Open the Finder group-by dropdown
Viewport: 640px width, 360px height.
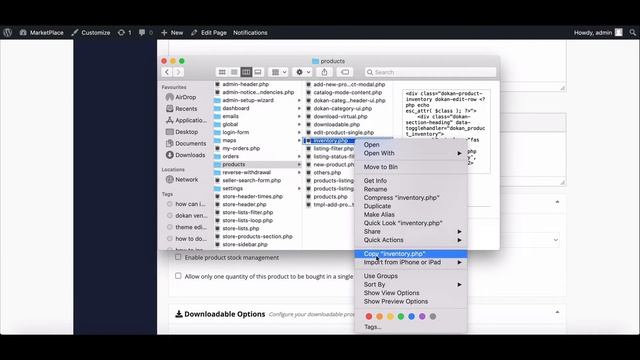point(279,72)
